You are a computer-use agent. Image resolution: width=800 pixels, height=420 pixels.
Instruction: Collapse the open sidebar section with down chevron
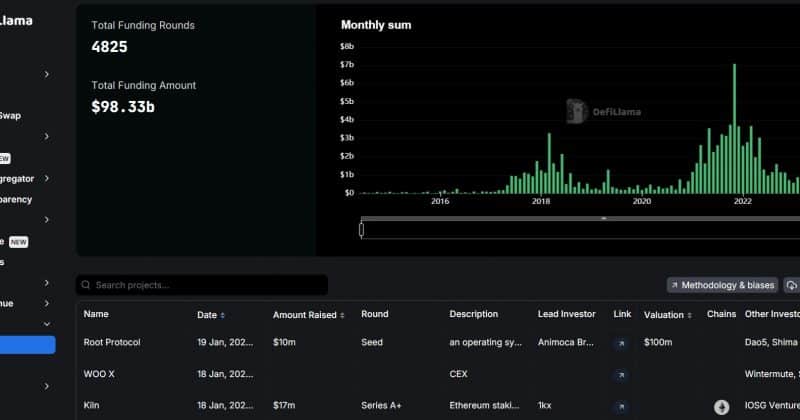coord(46,324)
